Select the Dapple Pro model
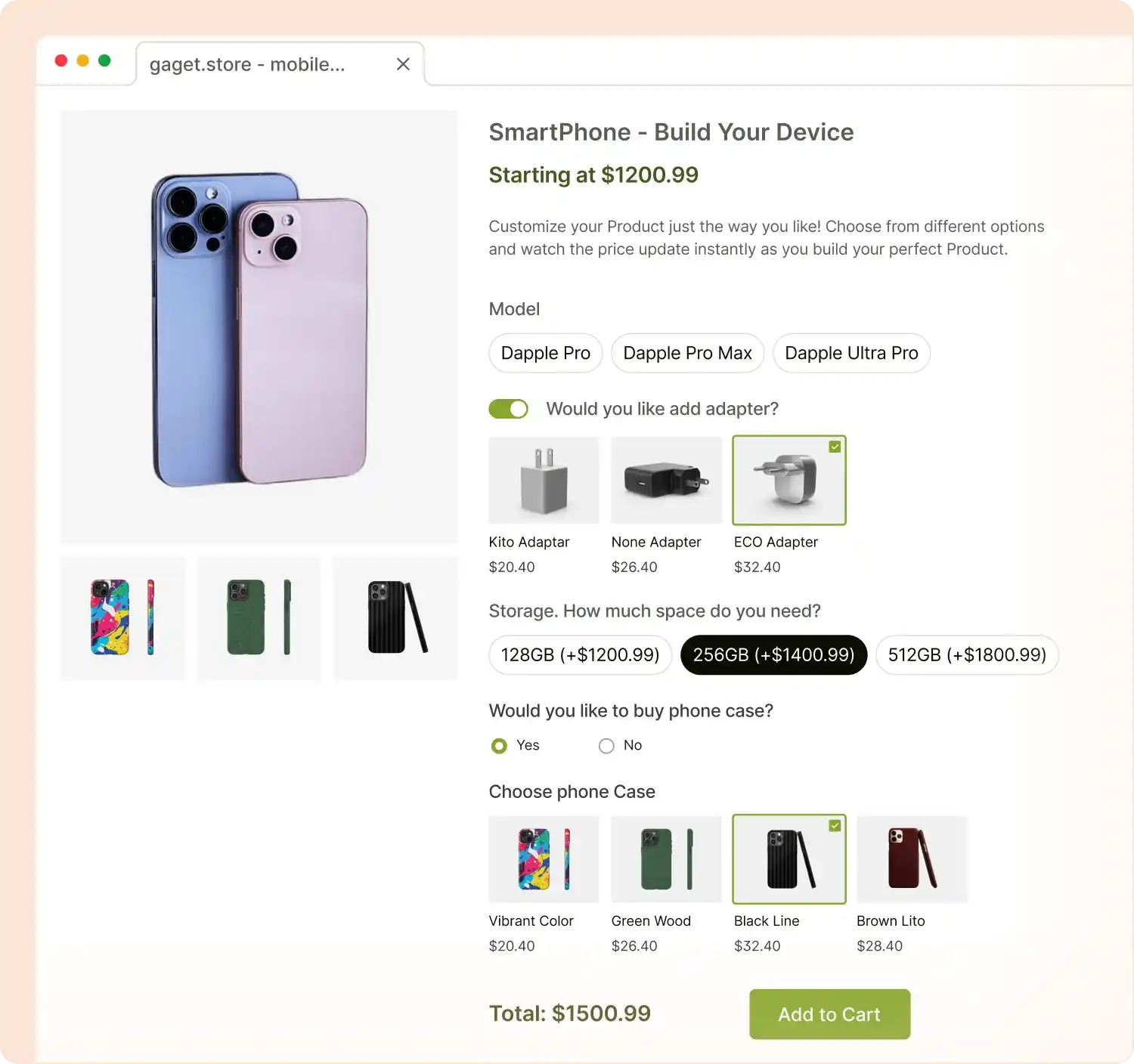 point(544,353)
